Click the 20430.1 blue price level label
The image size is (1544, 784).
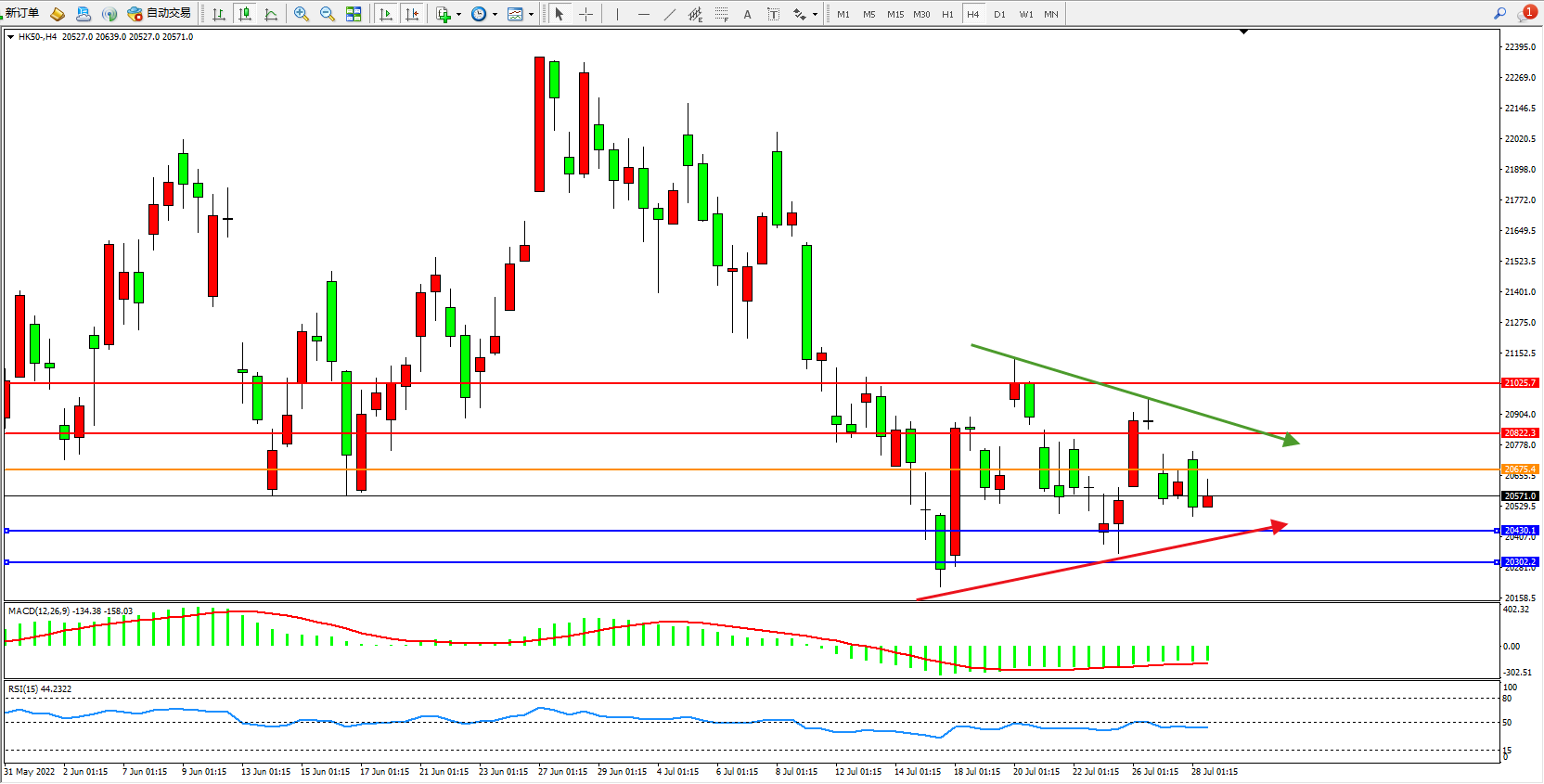(x=1519, y=531)
